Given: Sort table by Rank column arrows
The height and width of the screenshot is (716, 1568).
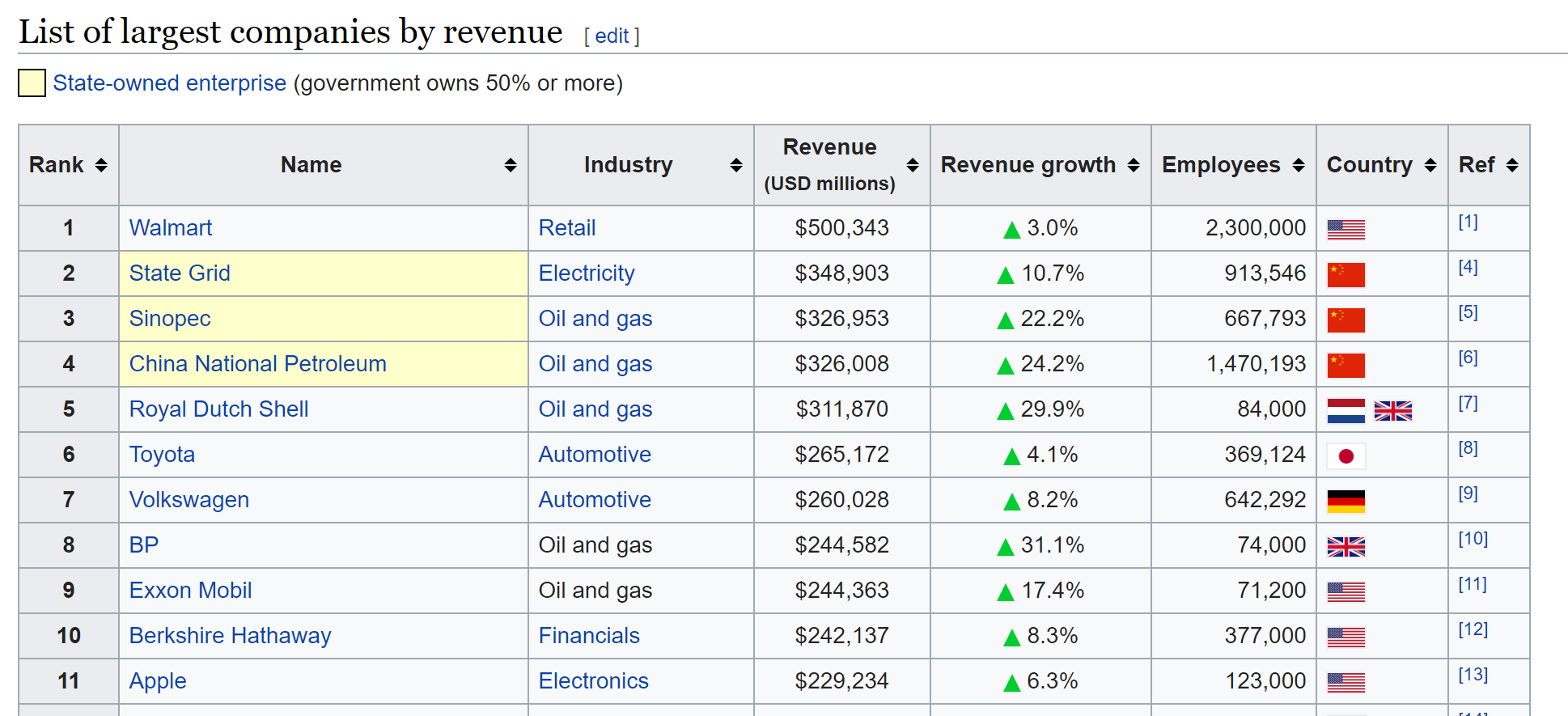Looking at the screenshot, I should (x=101, y=165).
